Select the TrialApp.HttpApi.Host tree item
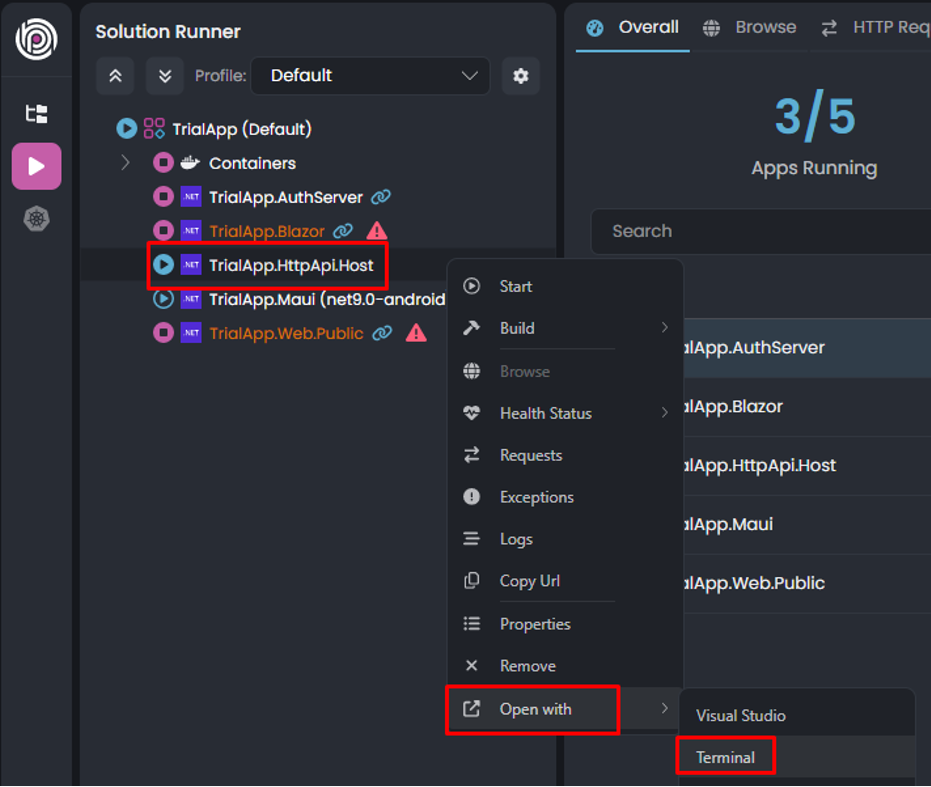 (x=290, y=265)
